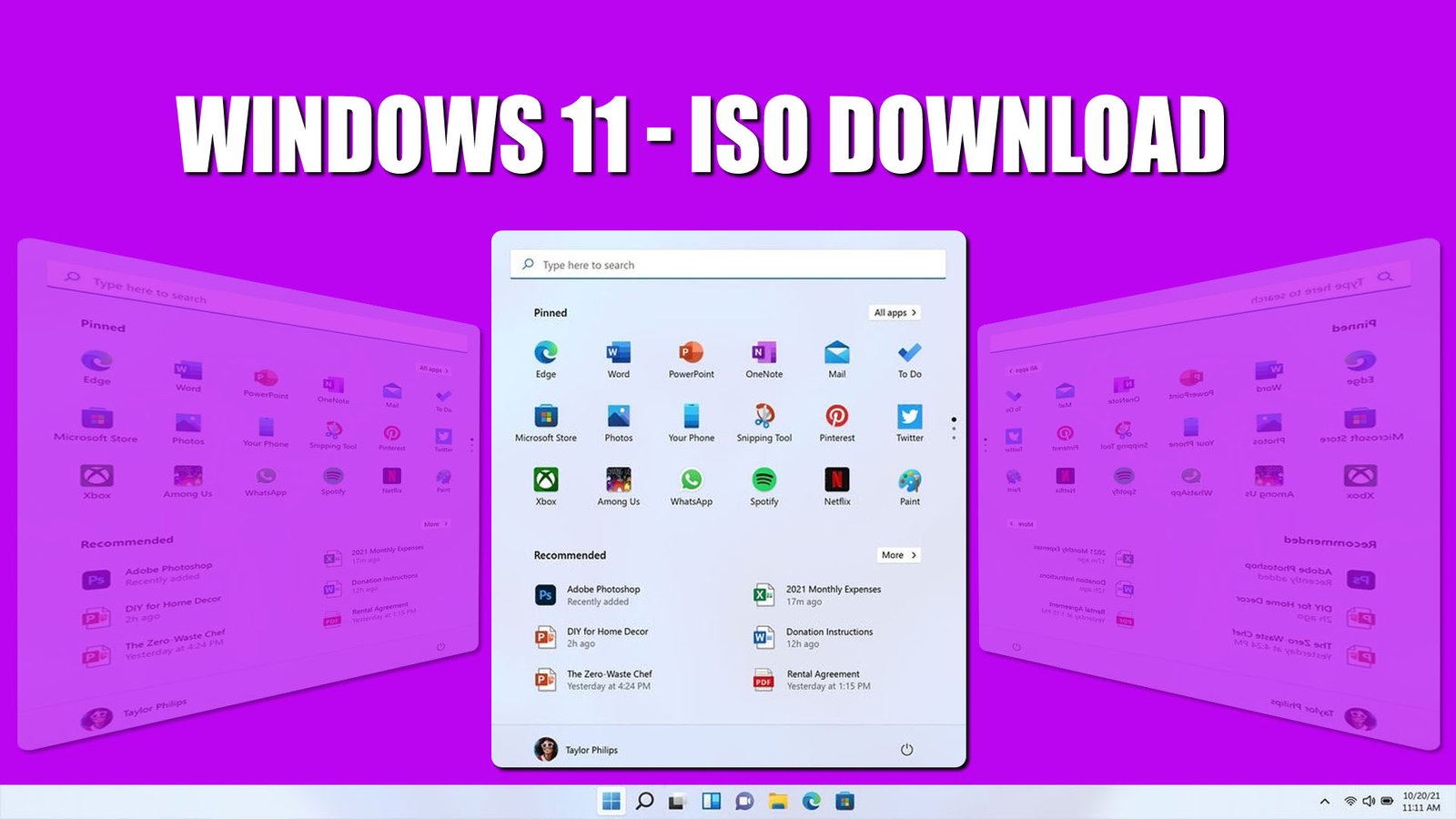Screen dimensions: 1456x819
Task: Open Among Us game in center Start menu
Action: (619, 486)
